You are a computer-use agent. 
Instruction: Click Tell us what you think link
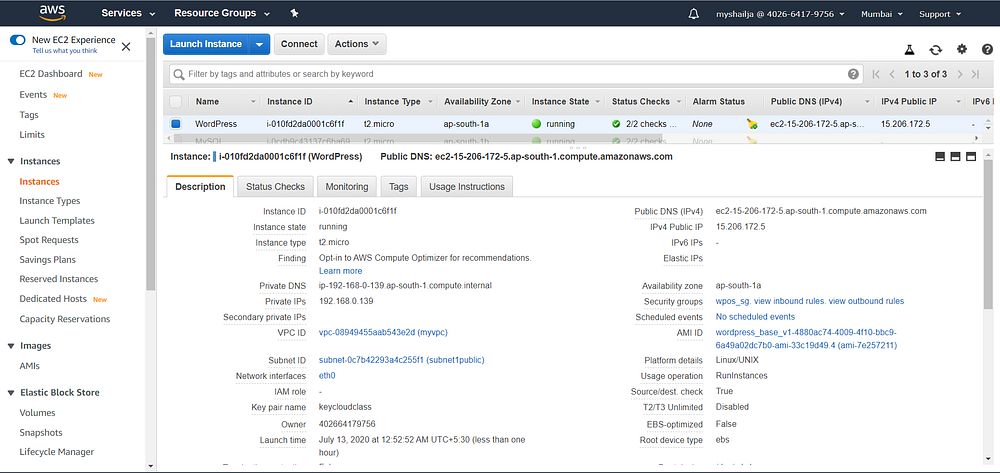coord(65,50)
